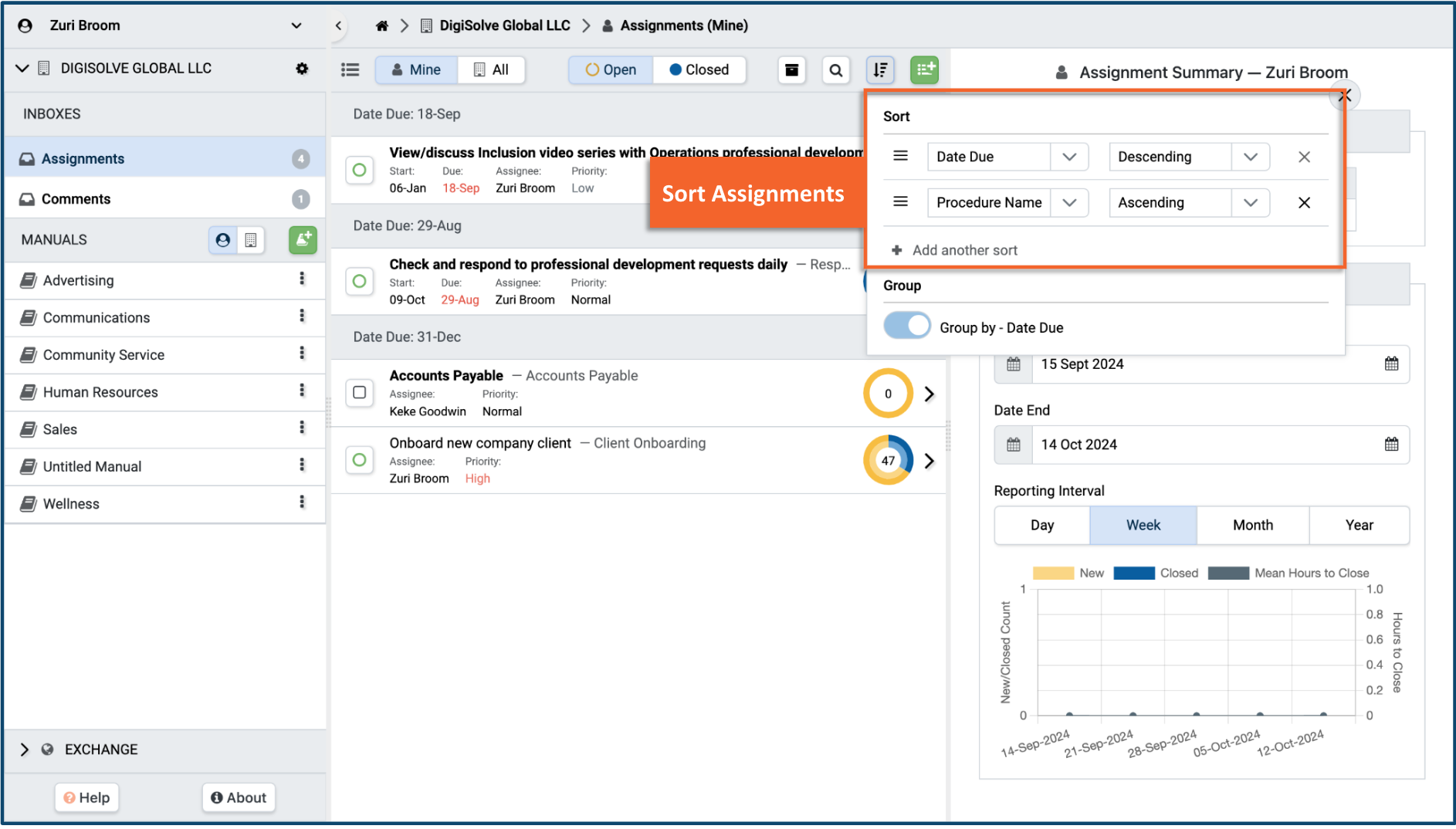Switch to the Closed assignments tab
Image resolution: width=1456 pixels, height=829 pixels.
click(x=699, y=70)
